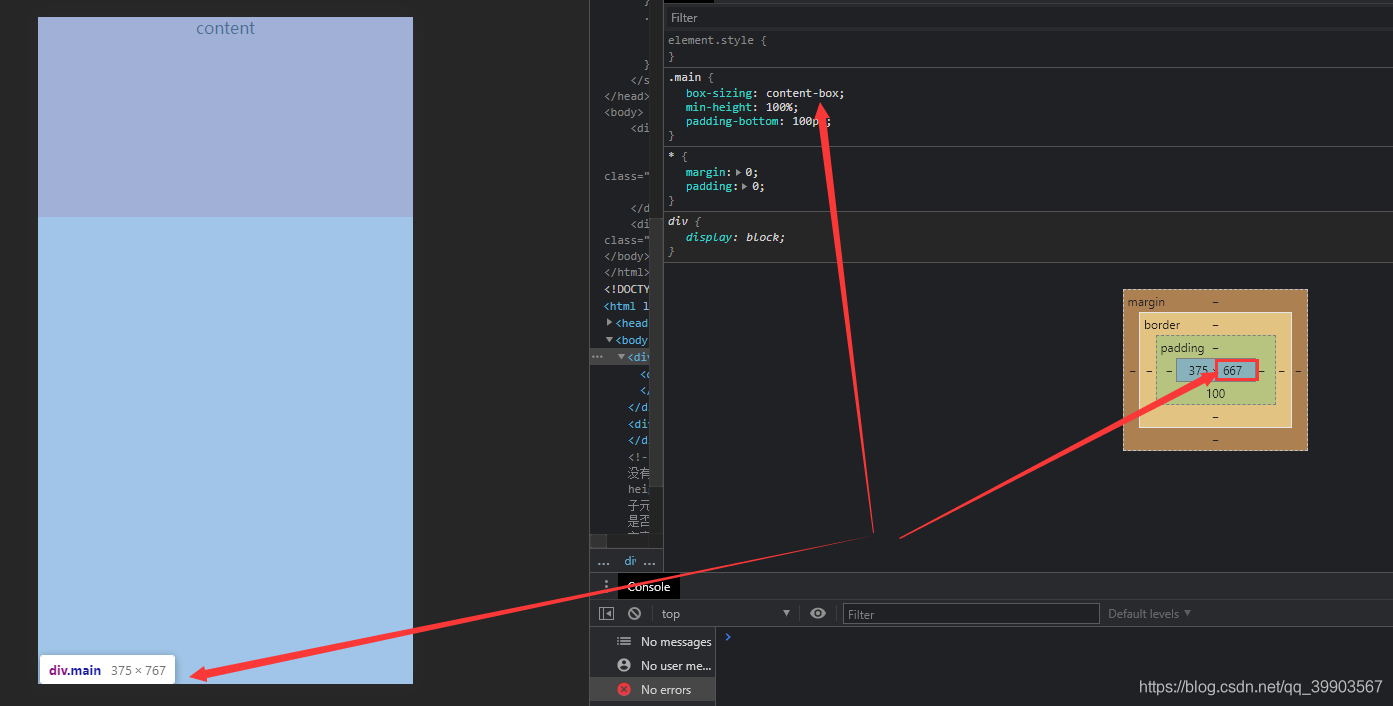Click the .main selector
This screenshot has height=706, width=1393.
685,77
